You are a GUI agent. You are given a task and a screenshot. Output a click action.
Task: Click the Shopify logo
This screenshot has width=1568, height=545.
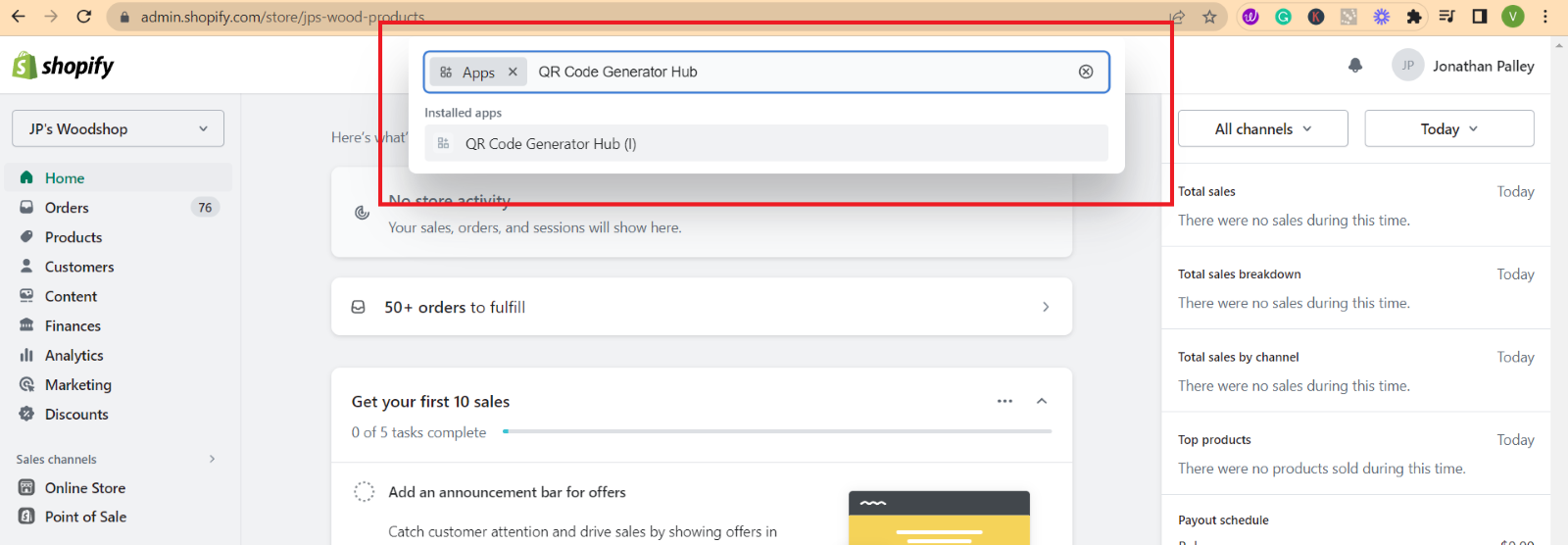click(63, 66)
